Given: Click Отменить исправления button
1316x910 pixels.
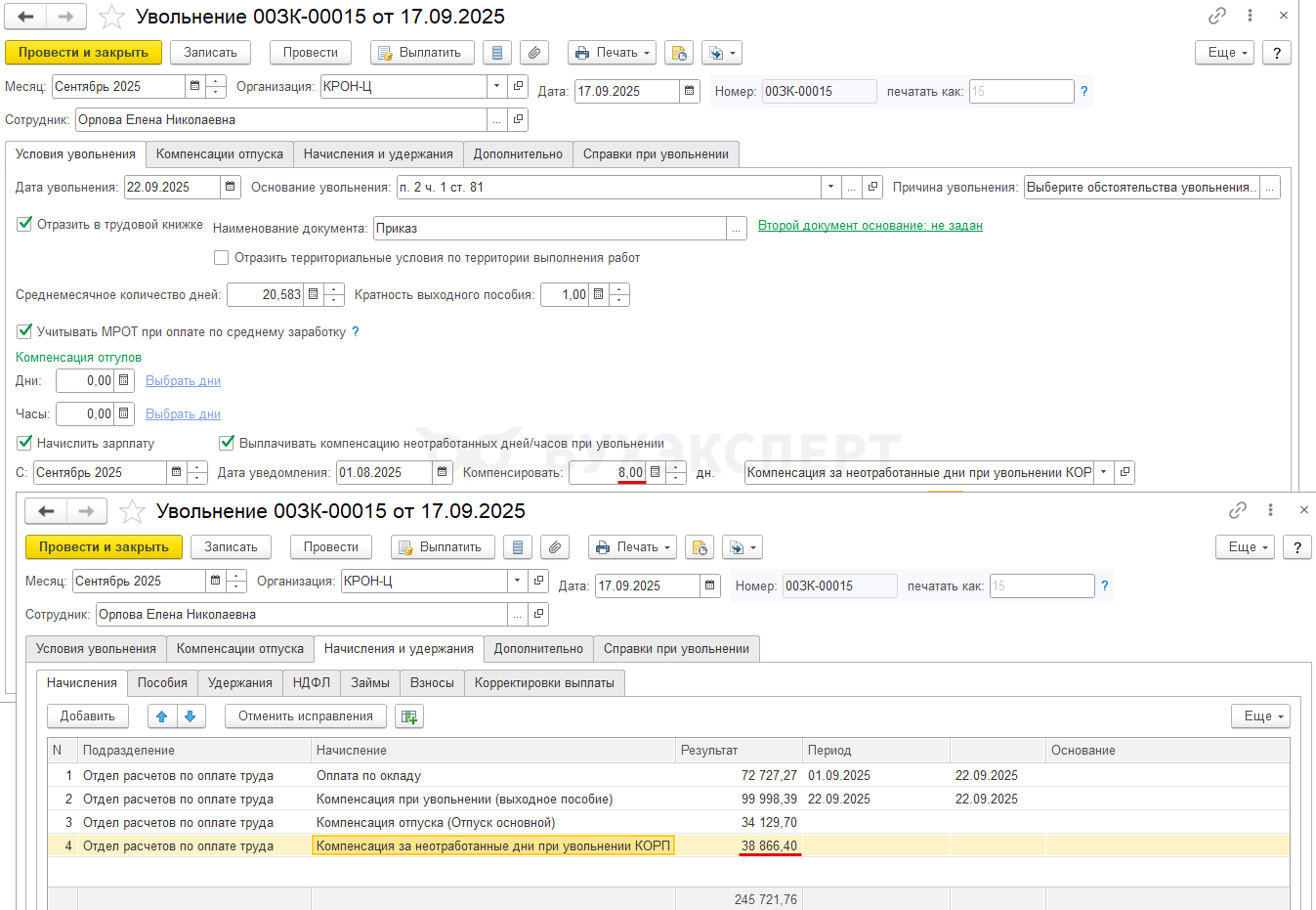Looking at the screenshot, I should [x=306, y=716].
